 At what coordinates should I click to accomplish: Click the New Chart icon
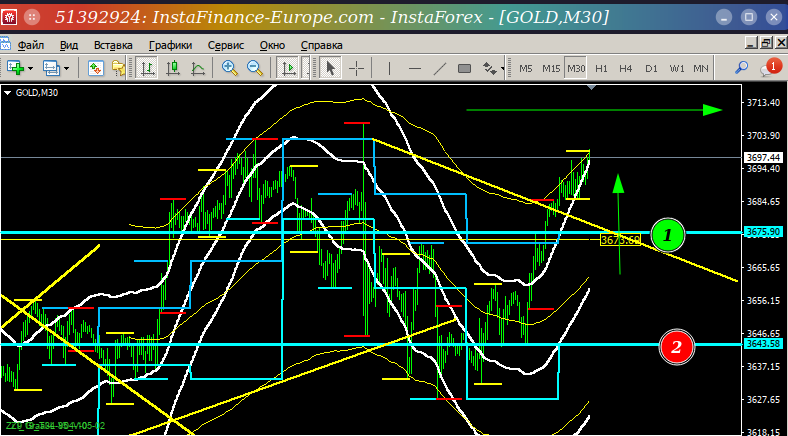coord(16,68)
